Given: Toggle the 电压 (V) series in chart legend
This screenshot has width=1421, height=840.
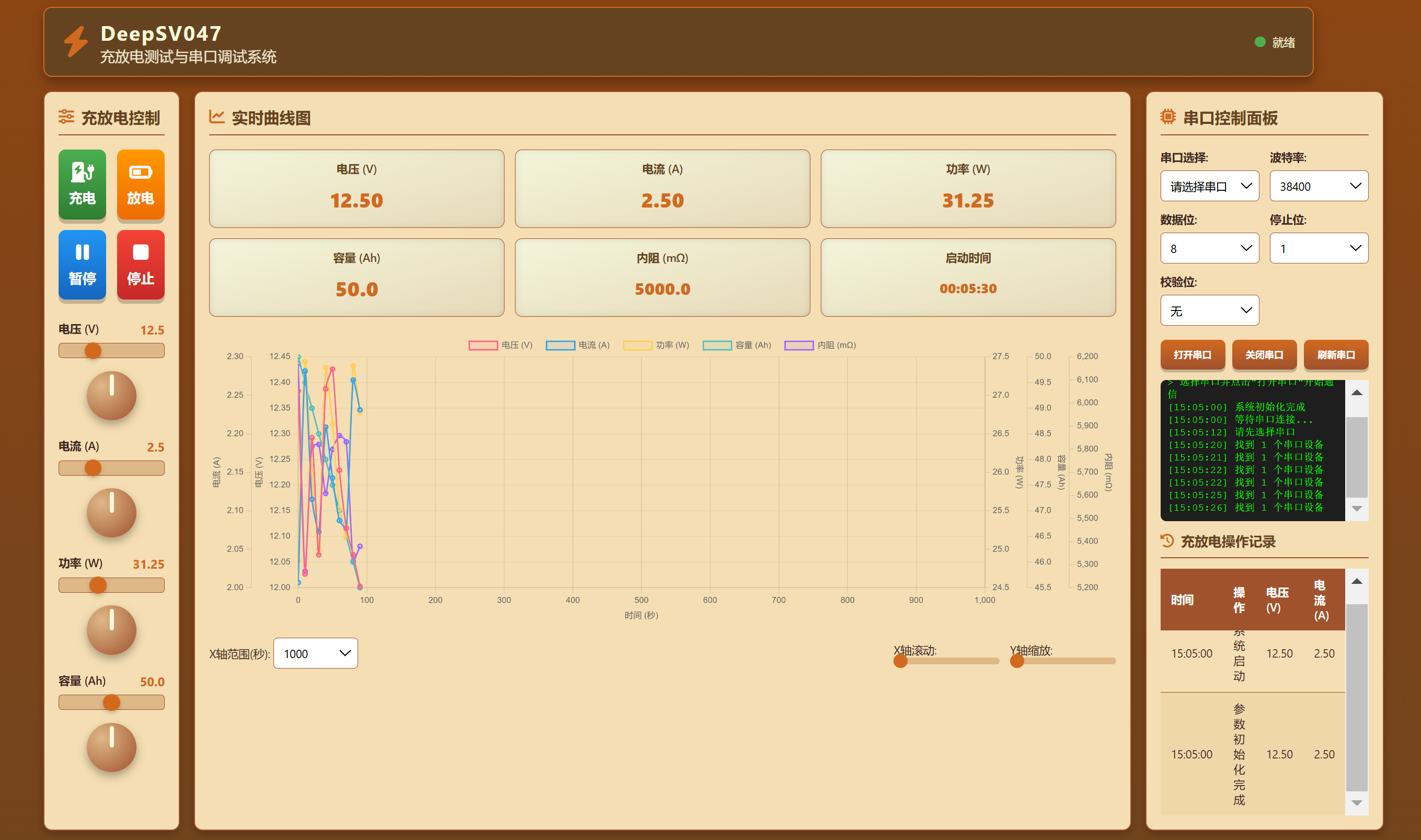Looking at the screenshot, I should point(500,346).
